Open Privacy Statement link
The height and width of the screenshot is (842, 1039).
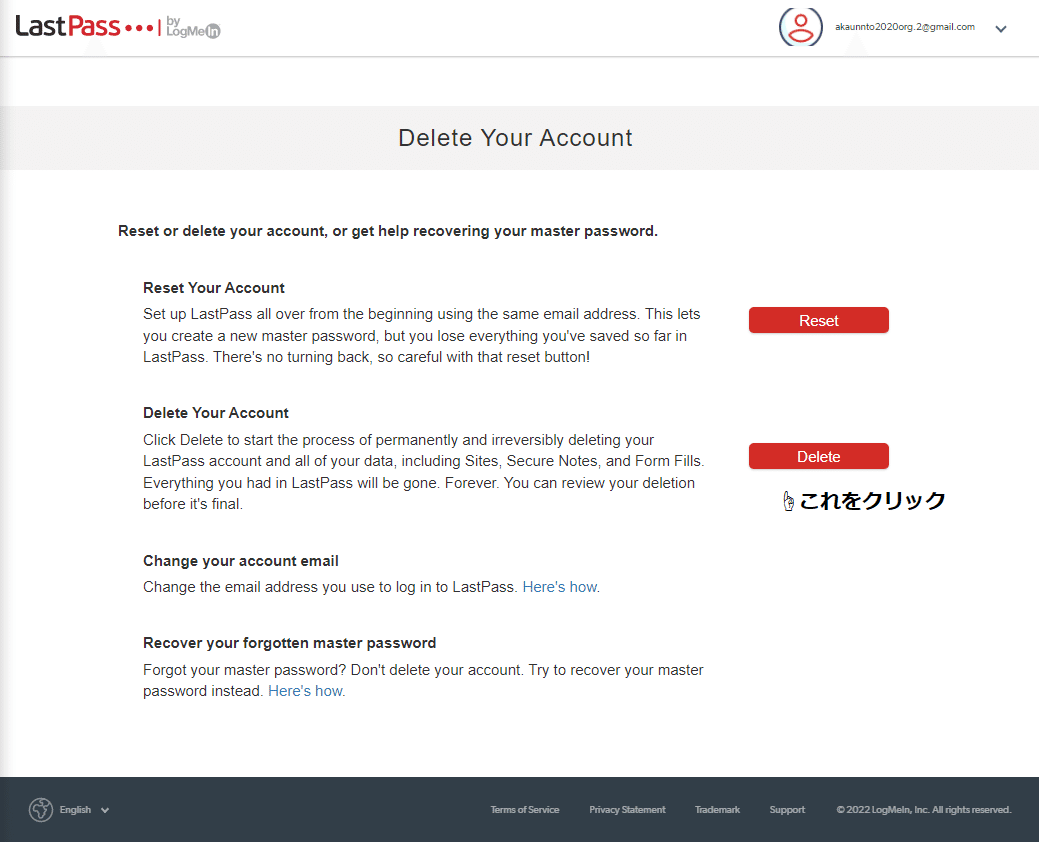point(628,810)
